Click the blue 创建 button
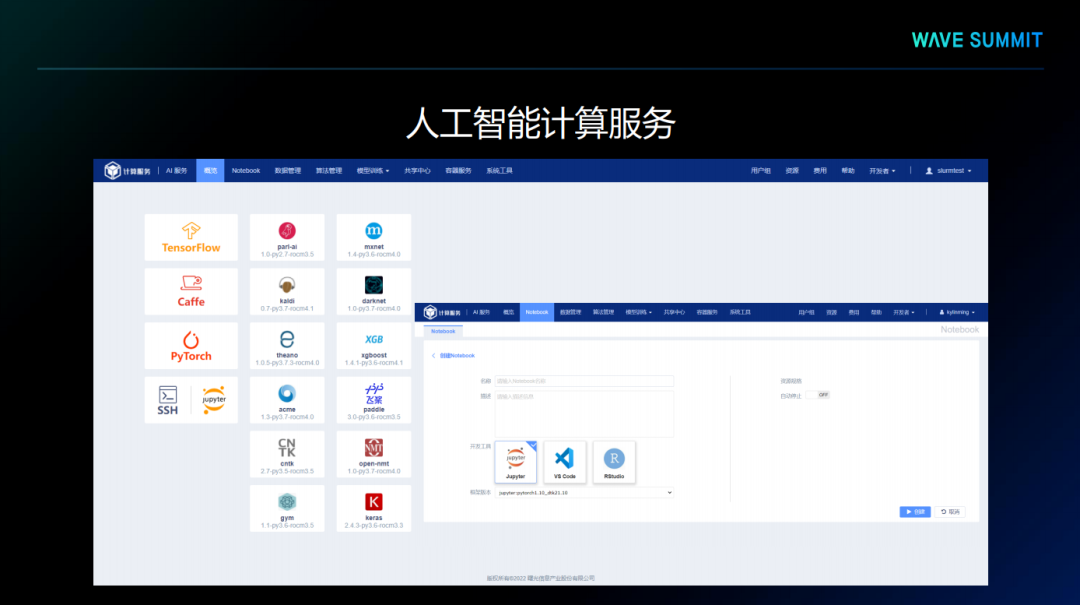The image size is (1080, 605). (x=915, y=512)
